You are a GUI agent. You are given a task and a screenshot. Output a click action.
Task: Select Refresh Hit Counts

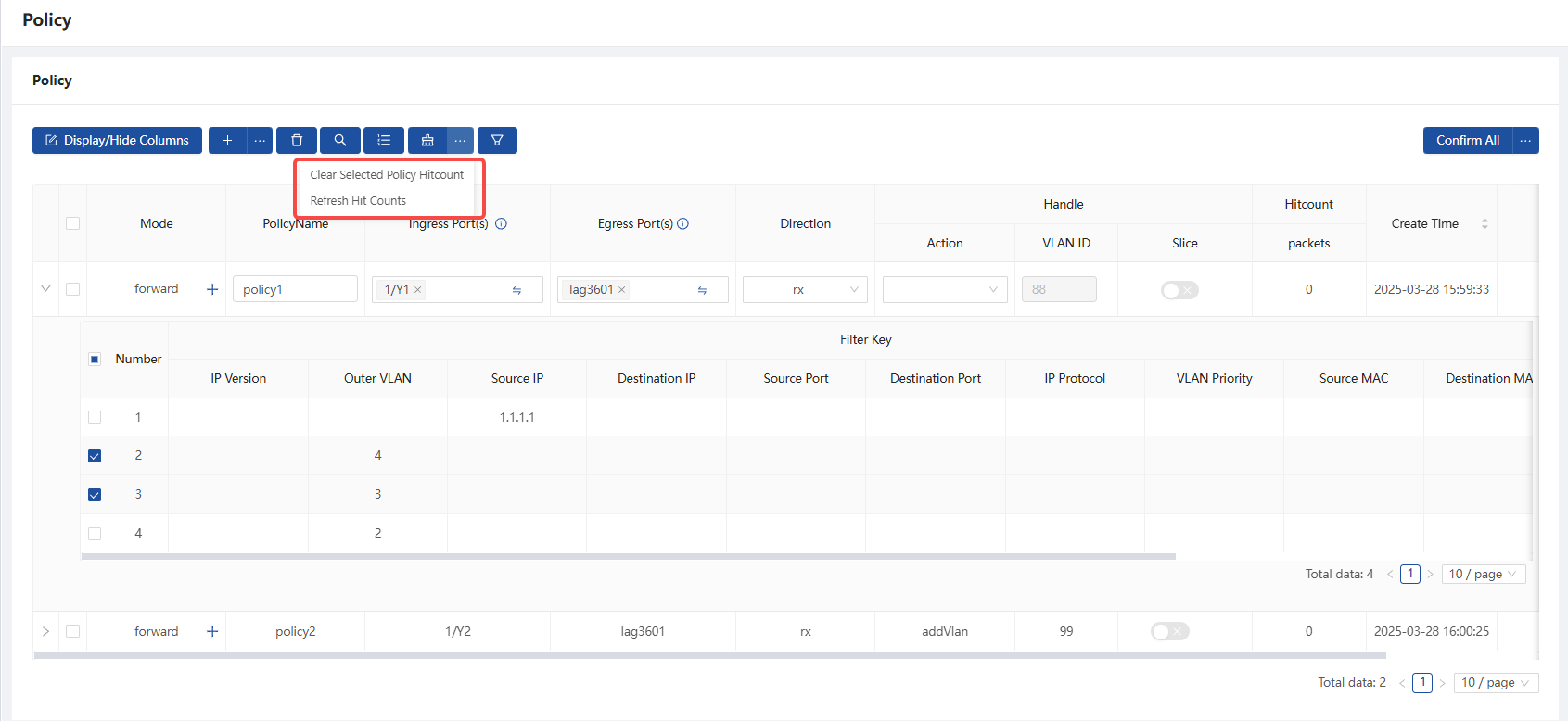(358, 200)
